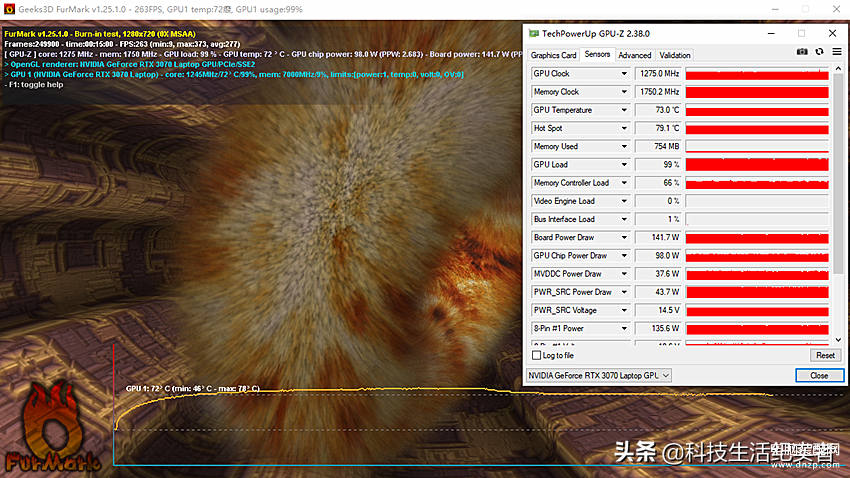Click the Close button in GPU-Z
Screen dimensions: 850x478
[819, 376]
